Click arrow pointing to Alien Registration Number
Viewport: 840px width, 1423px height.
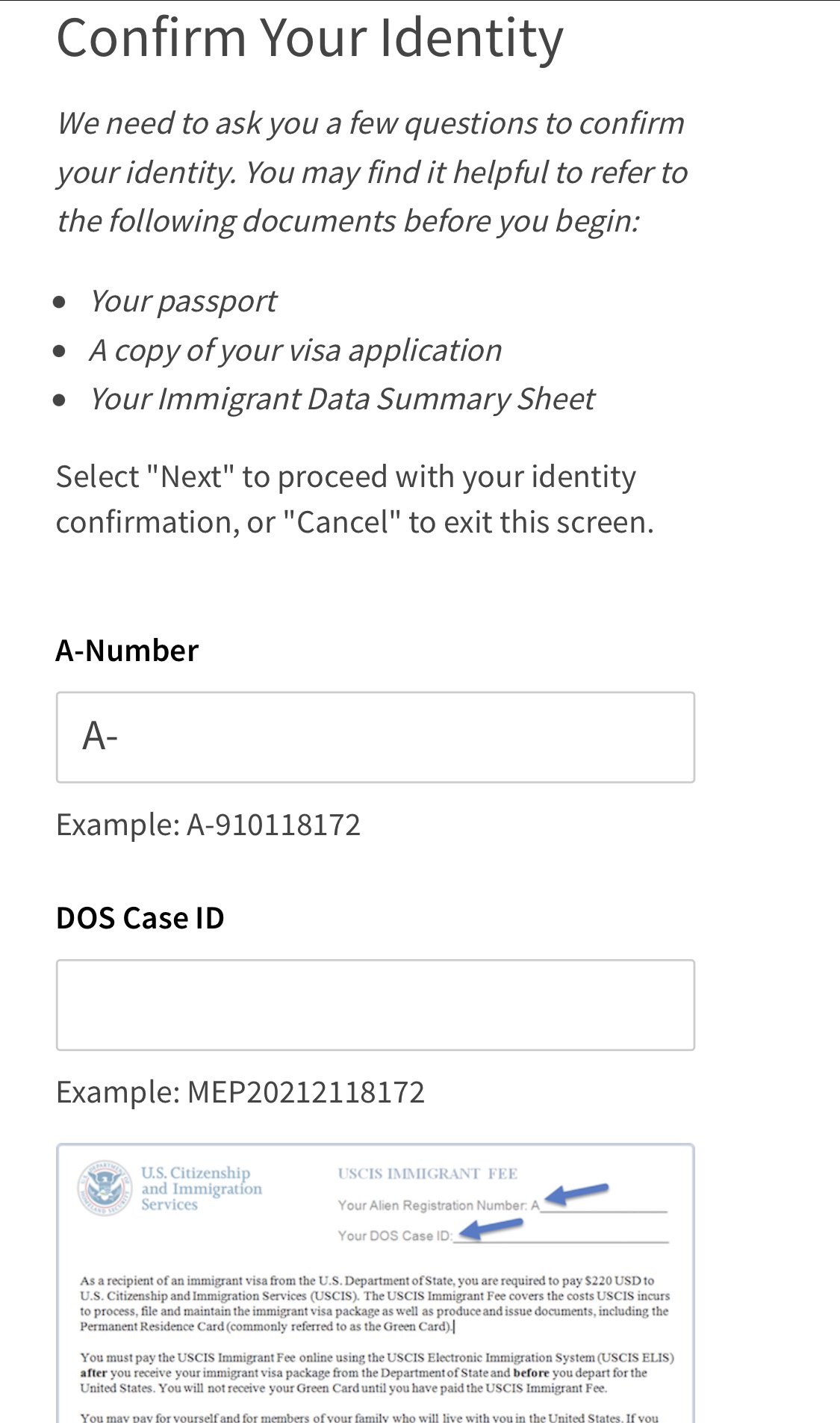[x=576, y=1194]
